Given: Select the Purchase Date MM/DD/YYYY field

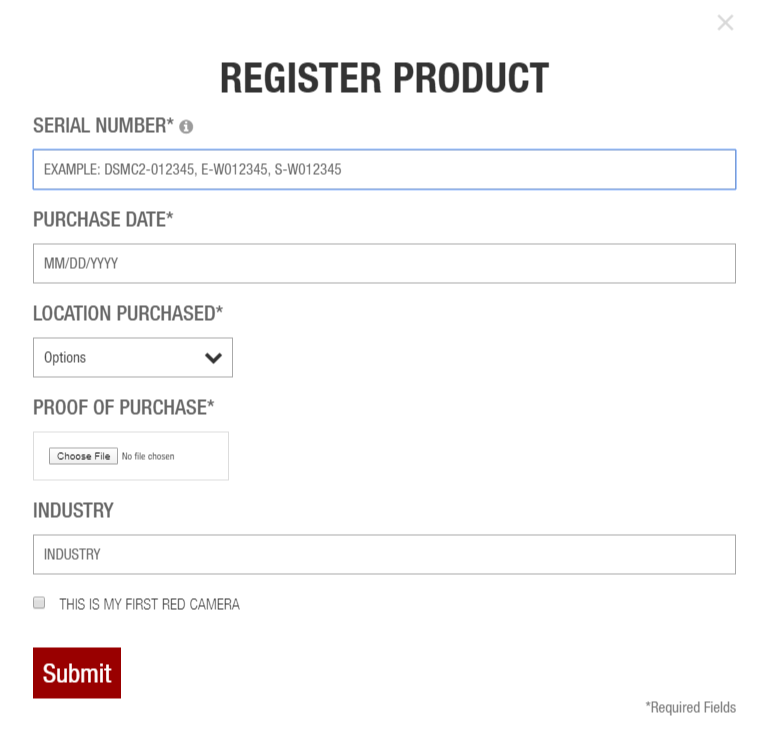Looking at the screenshot, I should pyautogui.click(x=384, y=263).
